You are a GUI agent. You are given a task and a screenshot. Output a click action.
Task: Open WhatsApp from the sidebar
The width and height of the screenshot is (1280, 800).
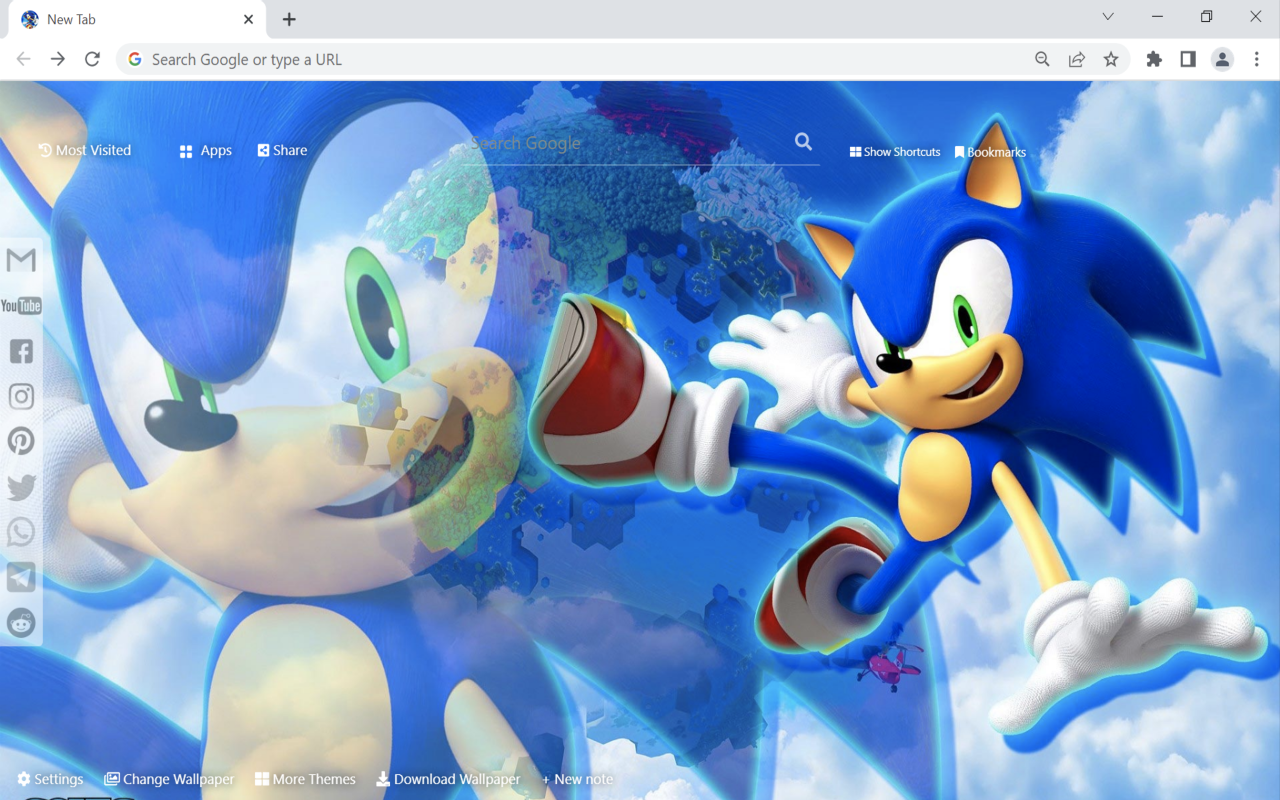coord(21,532)
